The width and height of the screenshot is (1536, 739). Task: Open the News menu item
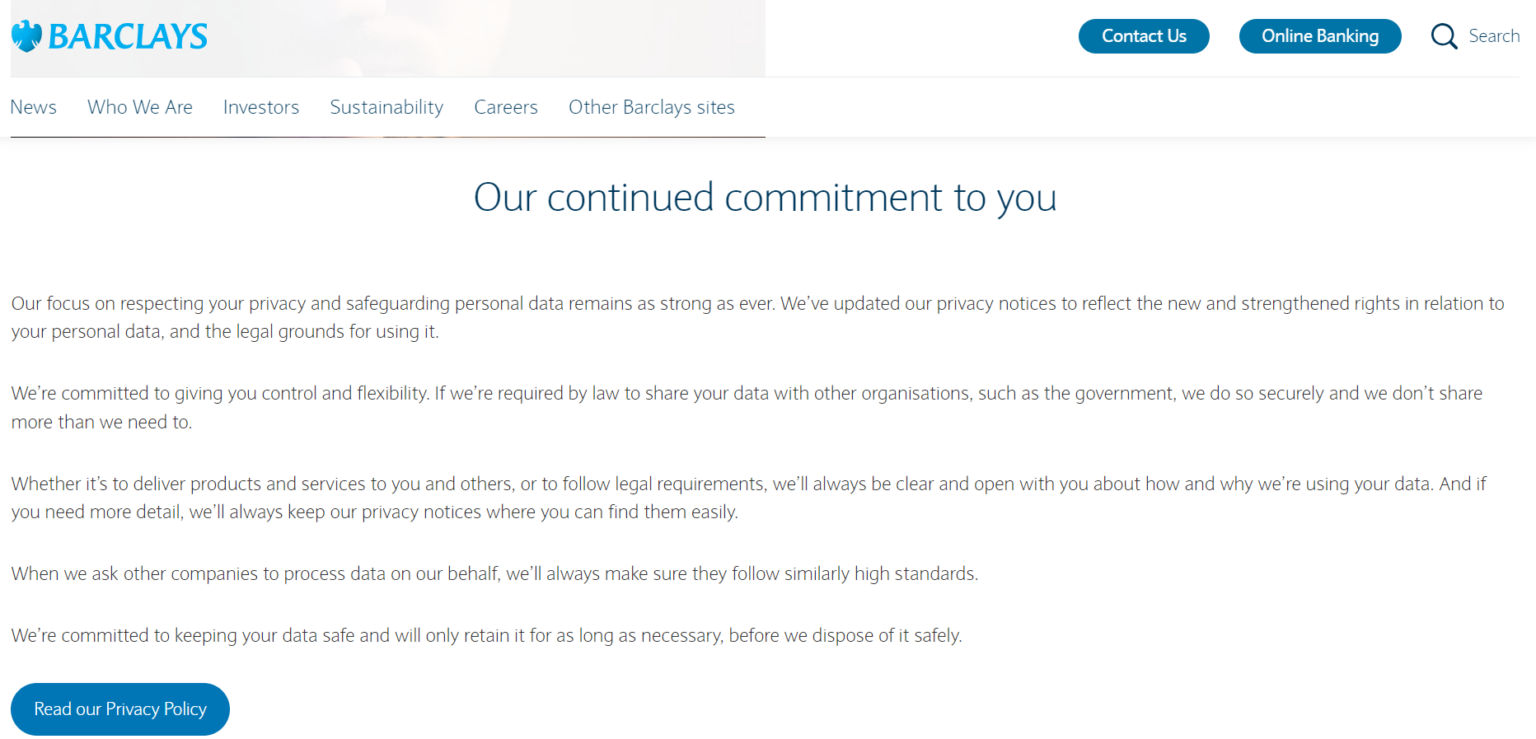[33, 107]
